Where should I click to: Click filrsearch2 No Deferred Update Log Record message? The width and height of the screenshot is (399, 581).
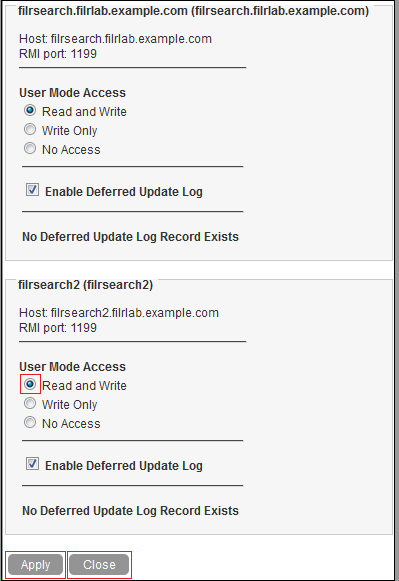[130, 511]
